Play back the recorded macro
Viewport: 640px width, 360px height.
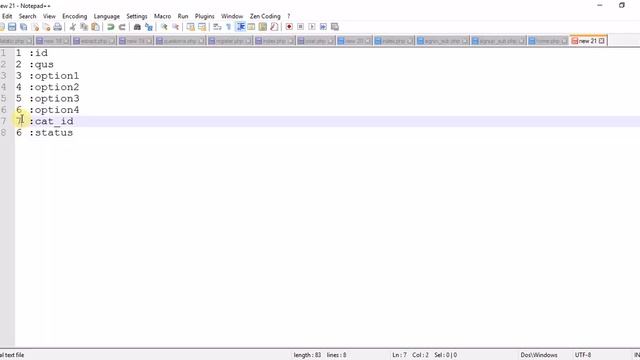coord(312,27)
